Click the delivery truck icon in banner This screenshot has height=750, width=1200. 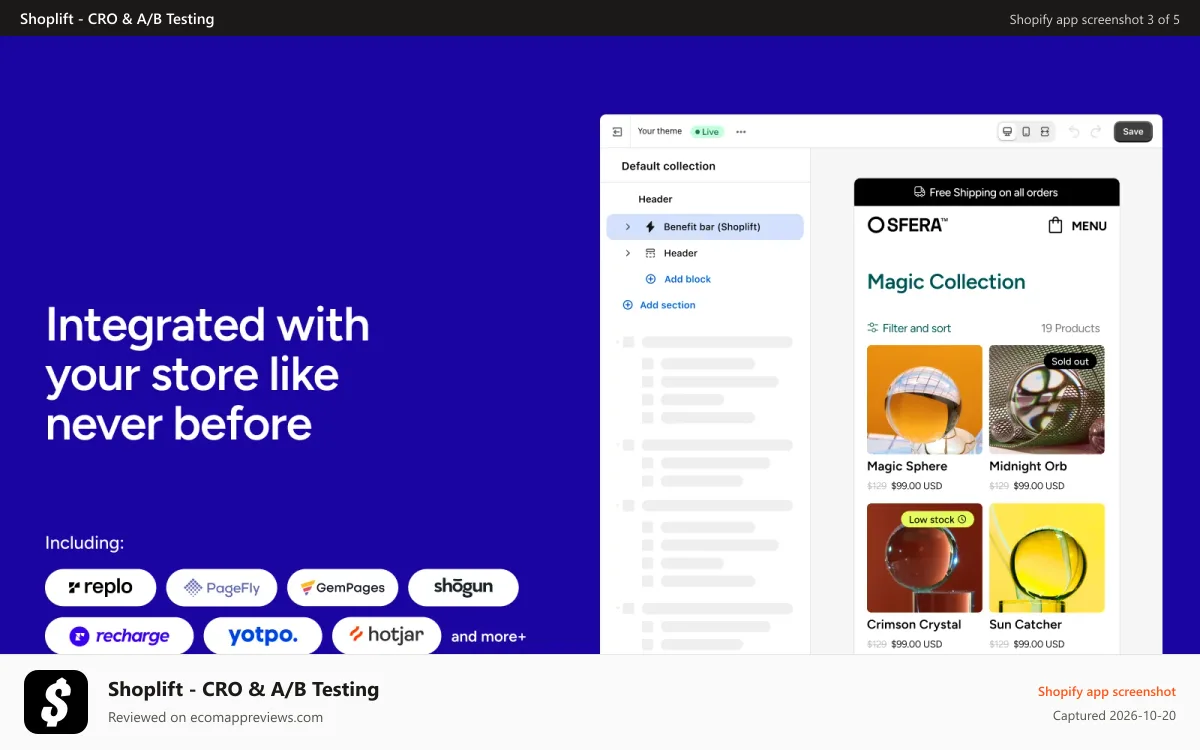pyautogui.click(x=920, y=192)
